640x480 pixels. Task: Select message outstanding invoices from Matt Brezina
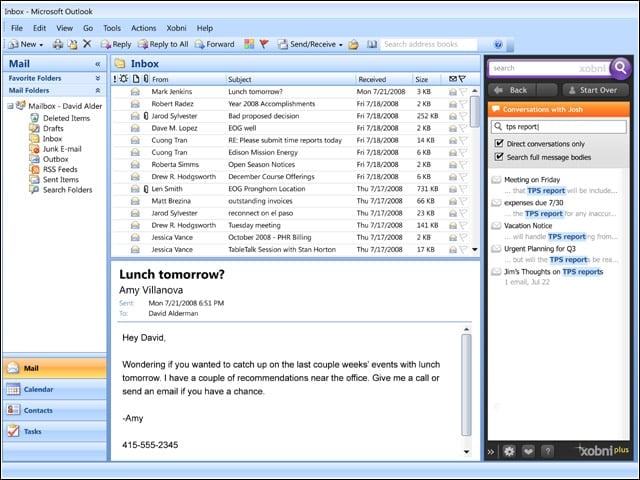click(291, 201)
